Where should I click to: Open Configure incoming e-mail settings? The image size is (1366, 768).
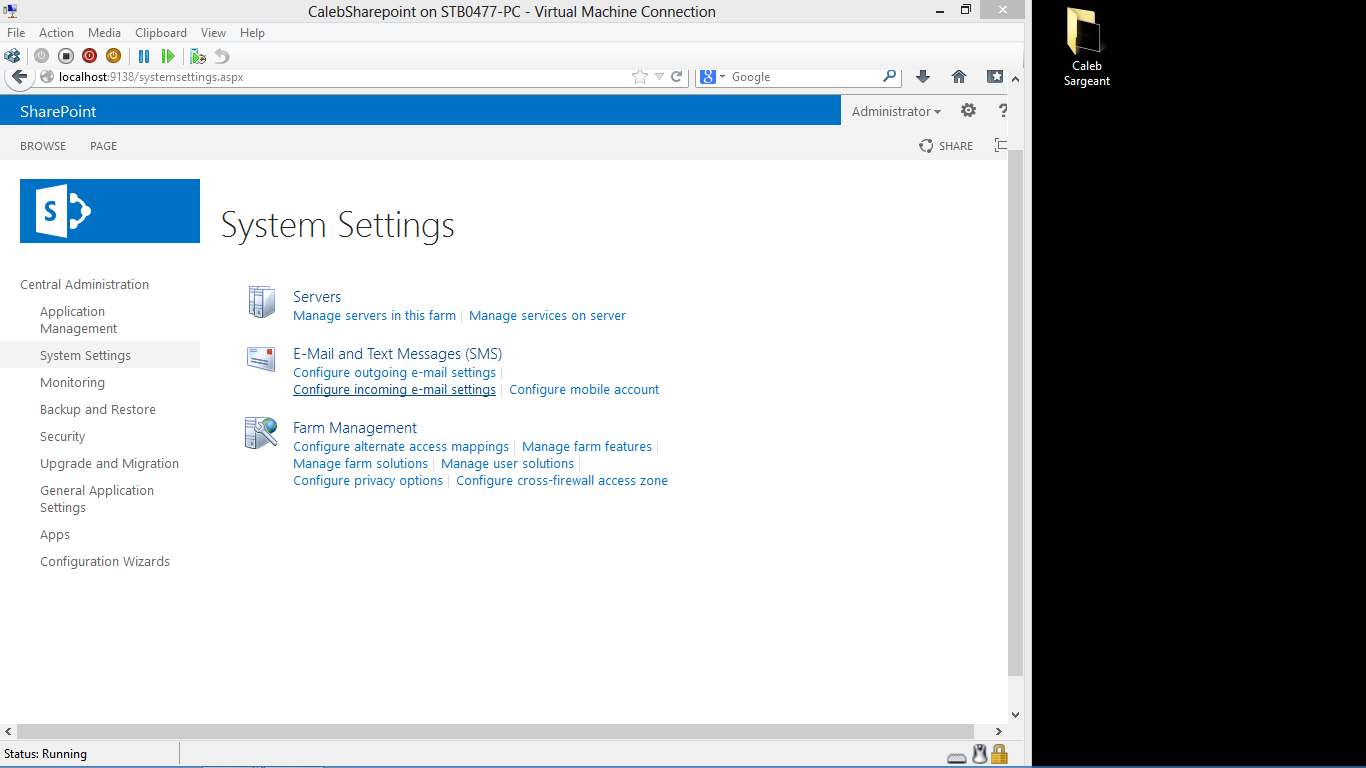point(394,390)
